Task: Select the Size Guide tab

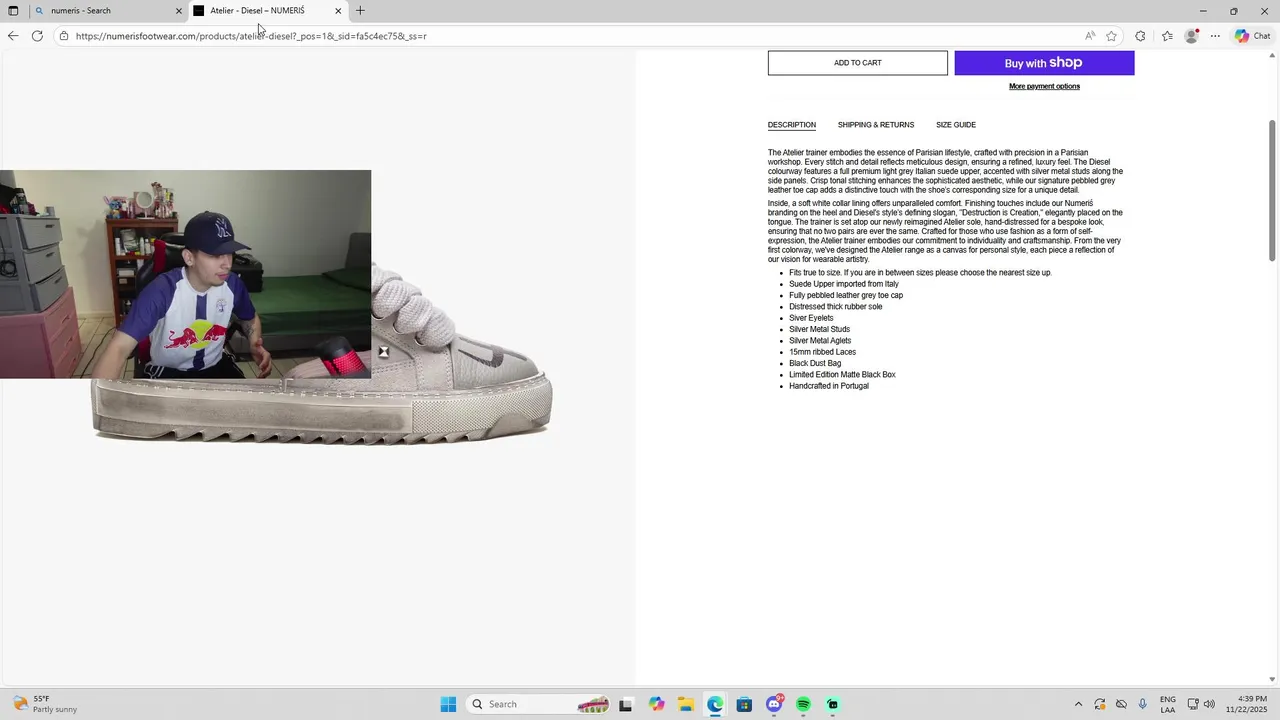Action: tap(956, 125)
